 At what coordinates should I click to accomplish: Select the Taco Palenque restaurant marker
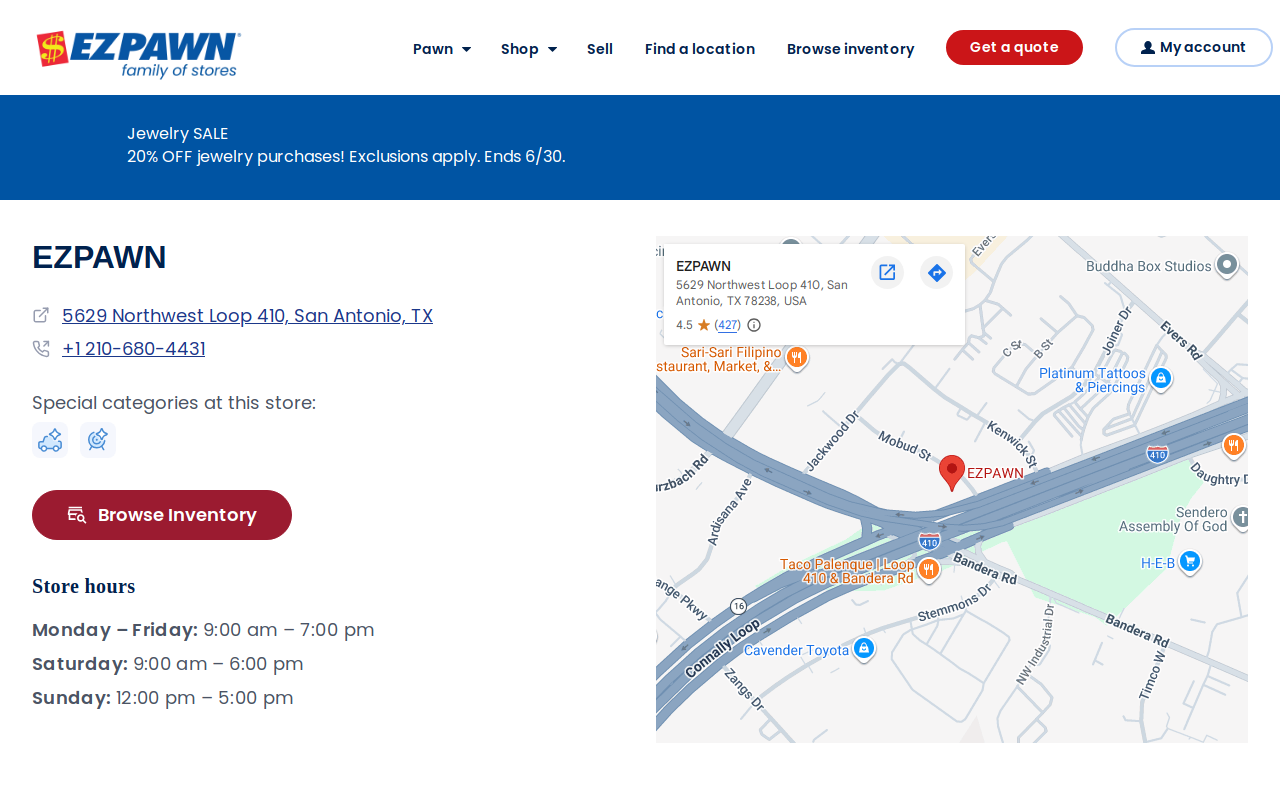click(928, 569)
